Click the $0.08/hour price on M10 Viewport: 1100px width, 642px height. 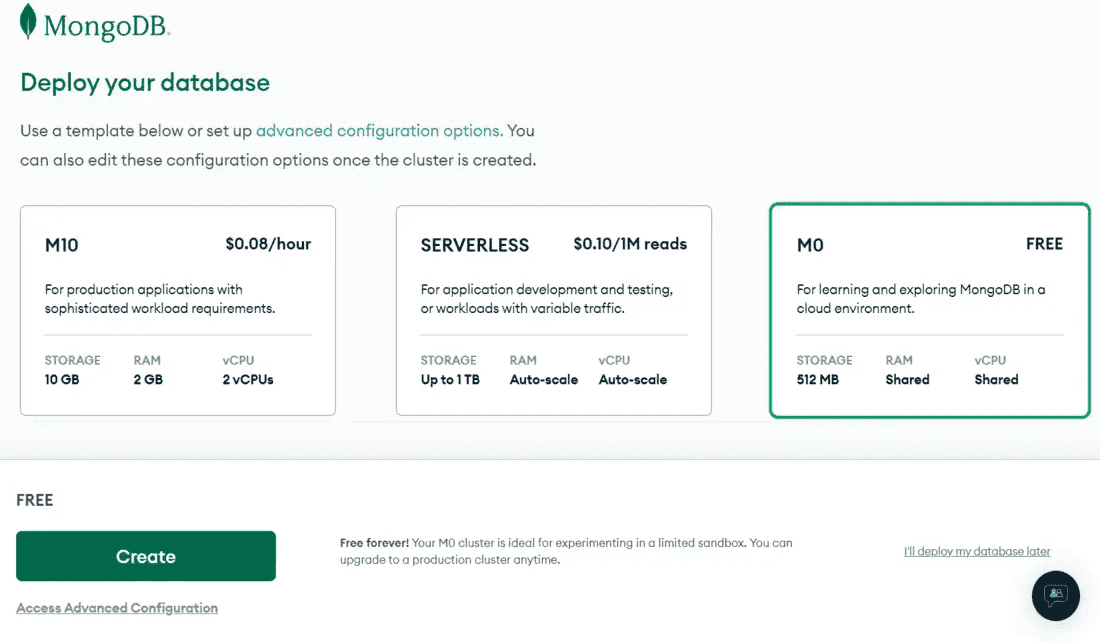(268, 244)
